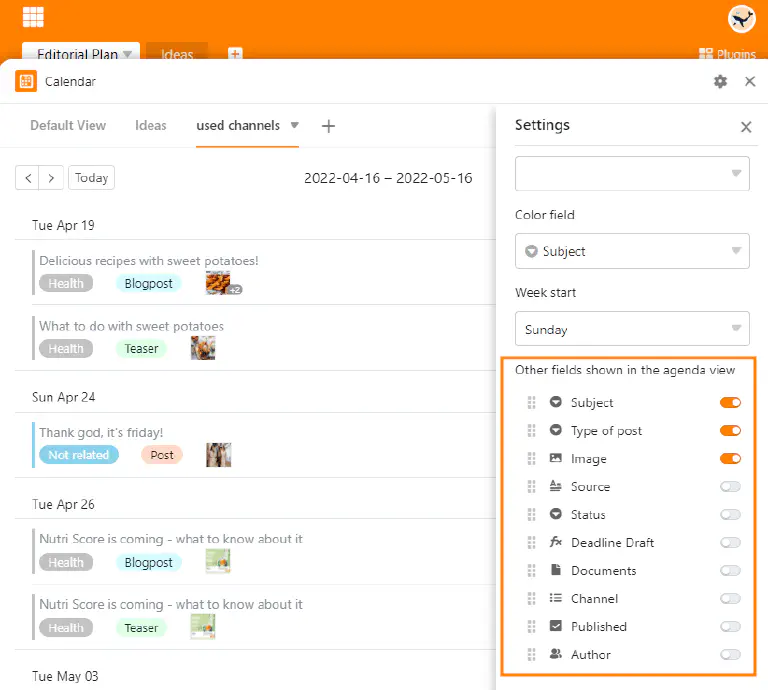Click the Calendar plugin logo icon

(x=26, y=82)
